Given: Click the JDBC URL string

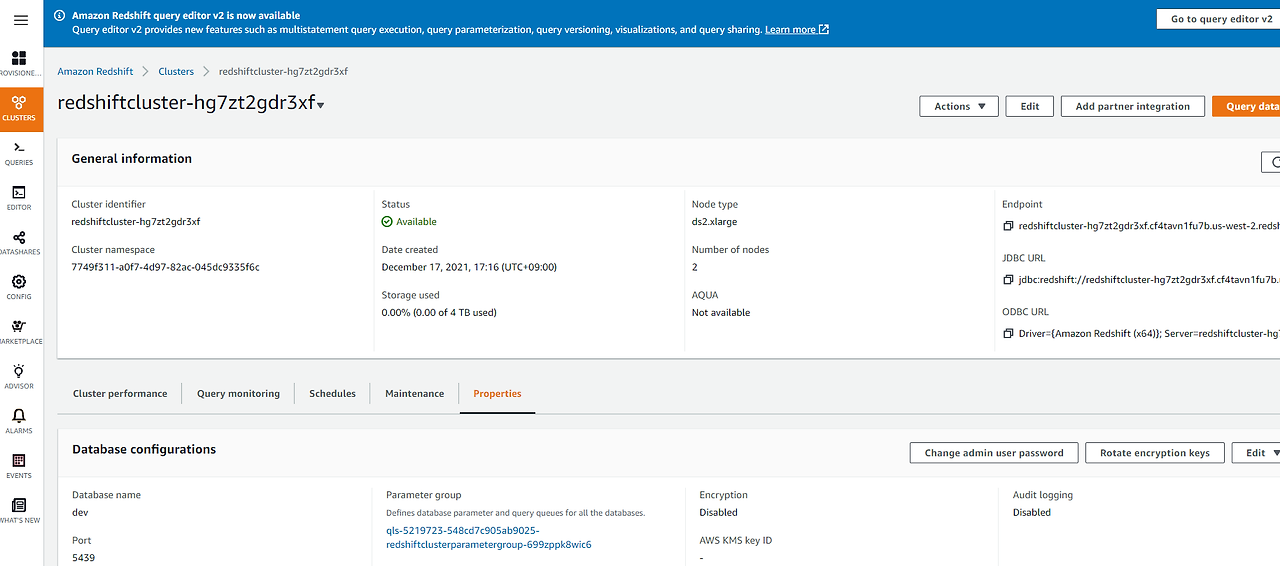Looking at the screenshot, I should pyautogui.click(x=1149, y=280).
